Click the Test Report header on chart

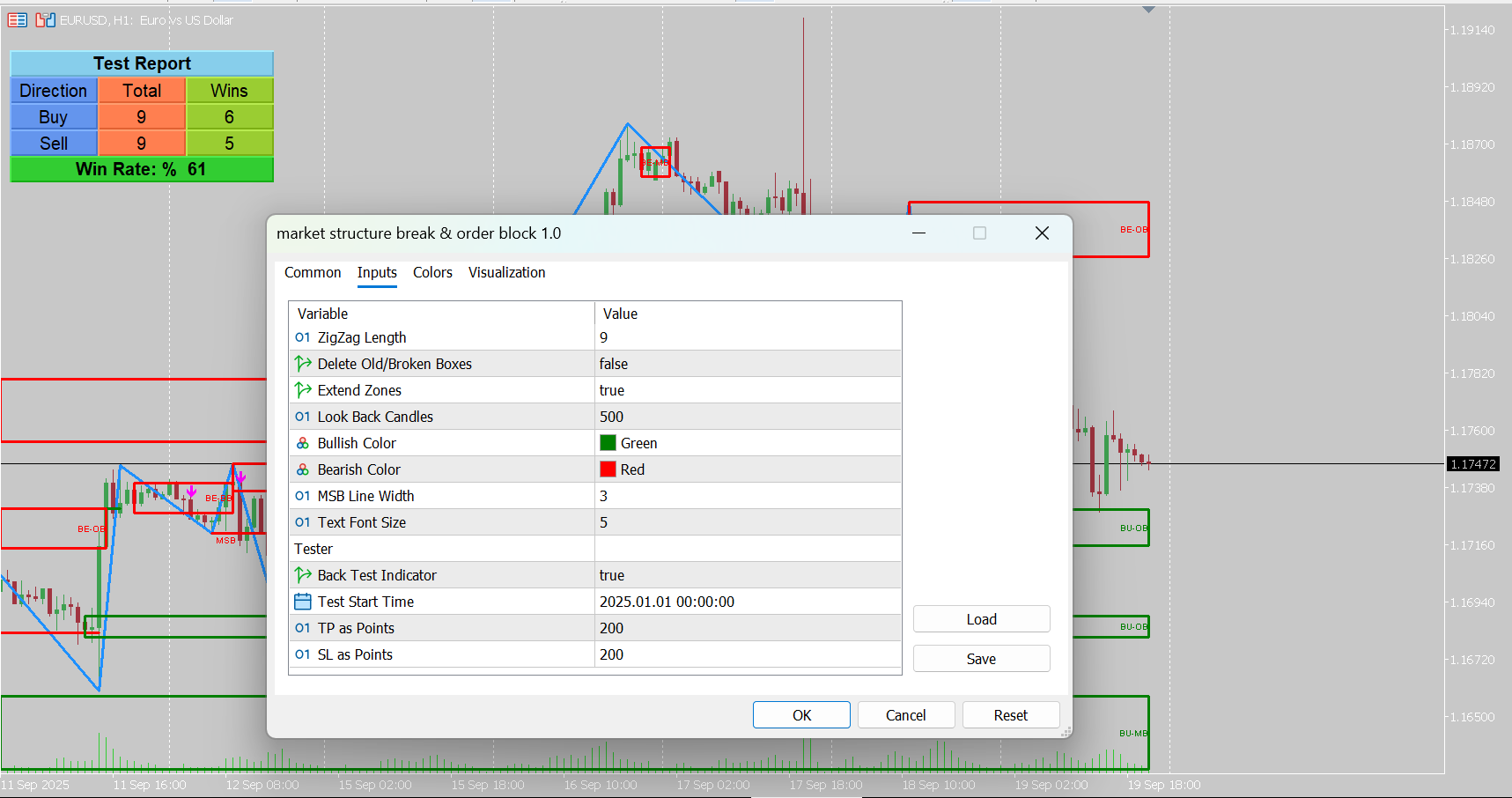tap(142, 63)
